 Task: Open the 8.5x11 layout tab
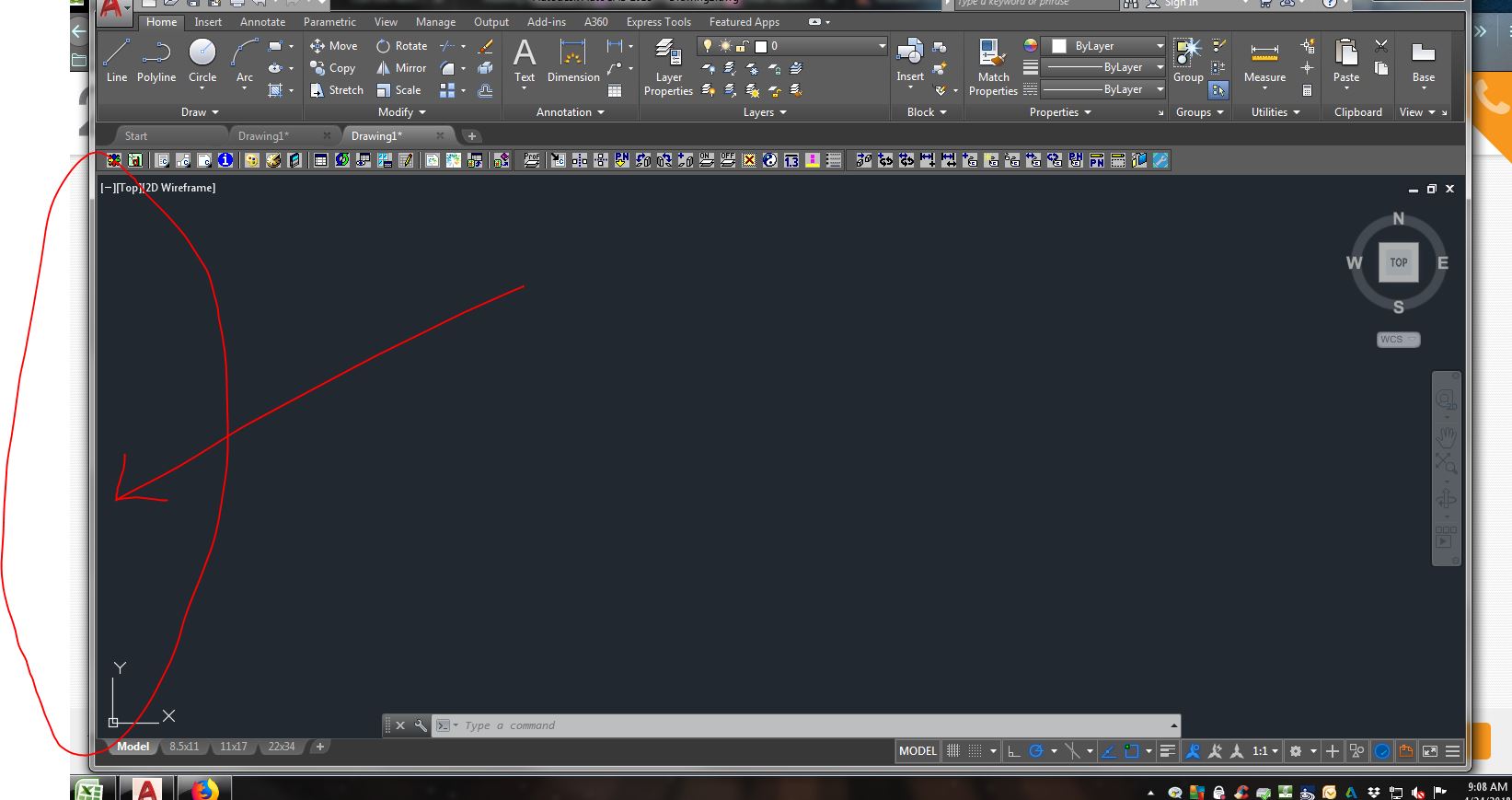[184, 747]
